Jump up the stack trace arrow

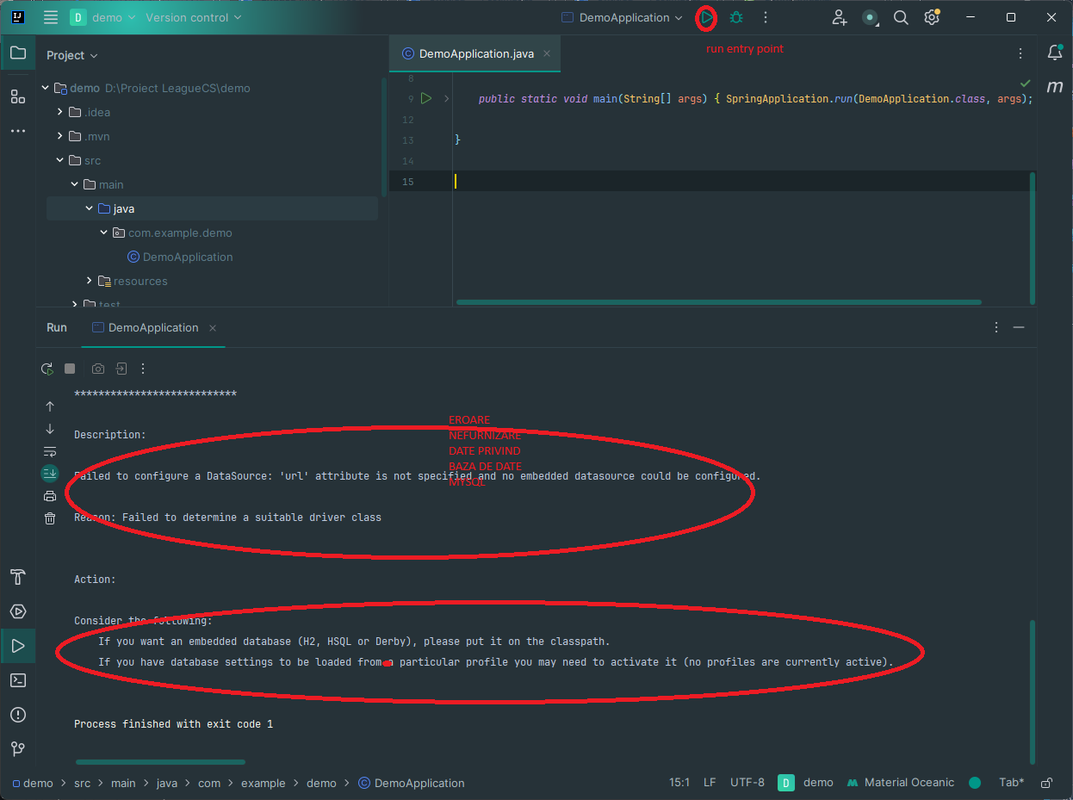tap(50, 407)
